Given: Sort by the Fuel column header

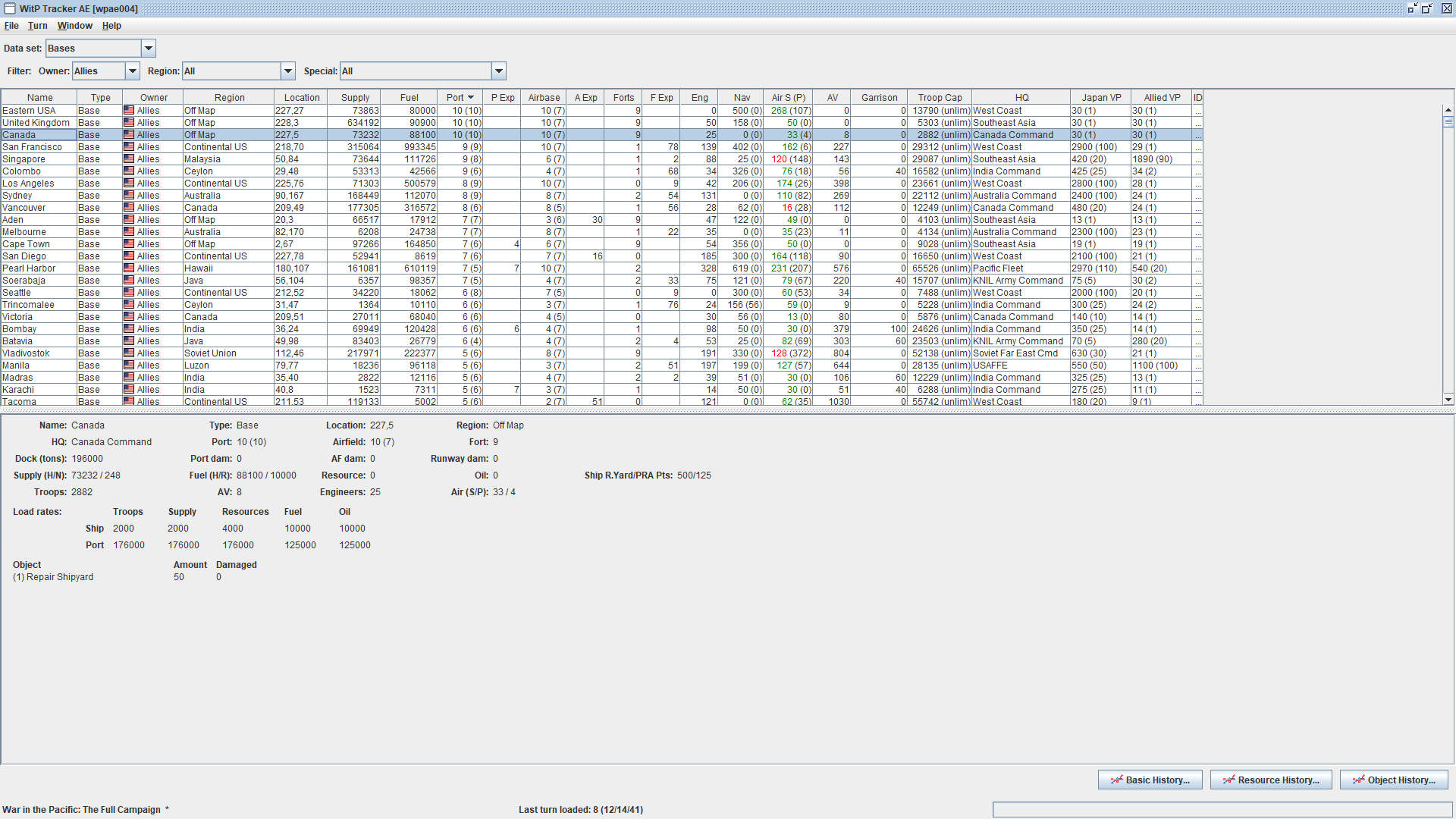Looking at the screenshot, I should coord(409,98).
